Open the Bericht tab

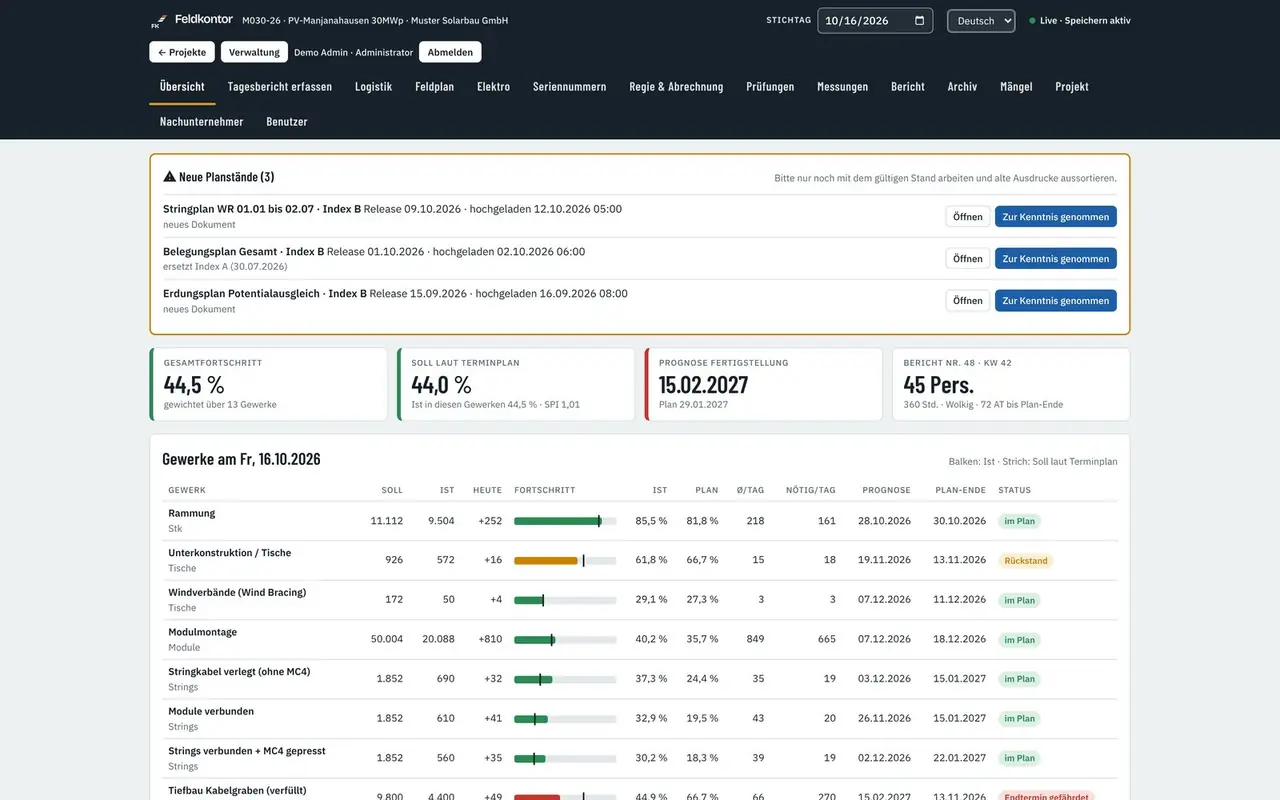point(908,87)
